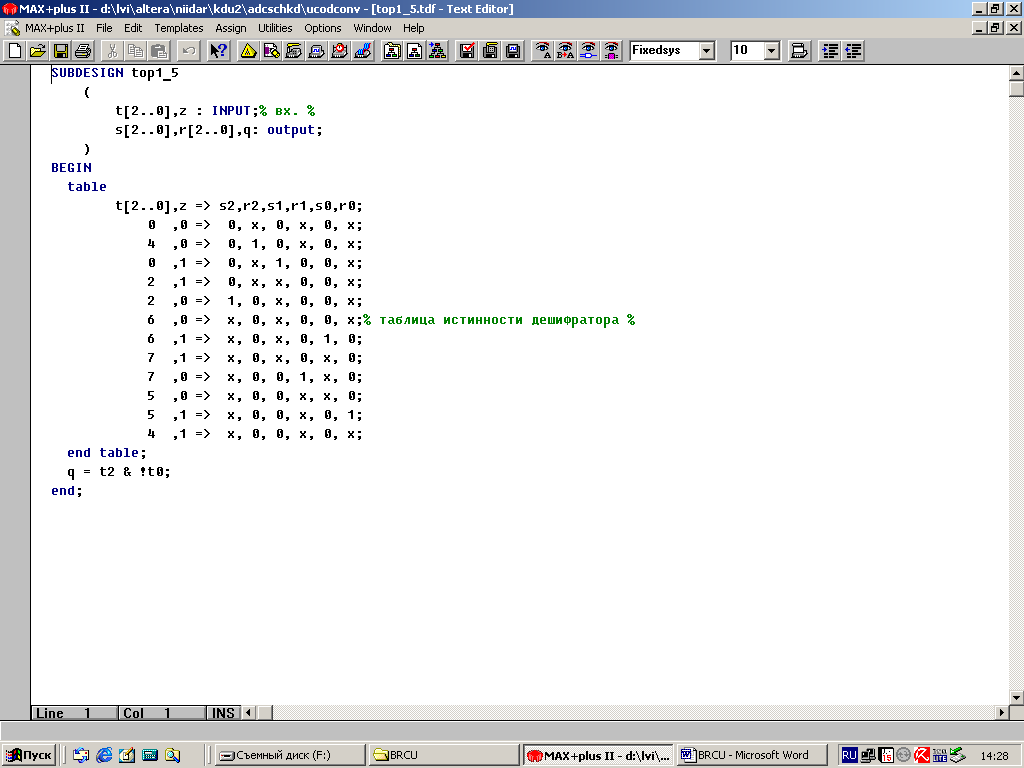Open the Help menu

[x=413, y=28]
